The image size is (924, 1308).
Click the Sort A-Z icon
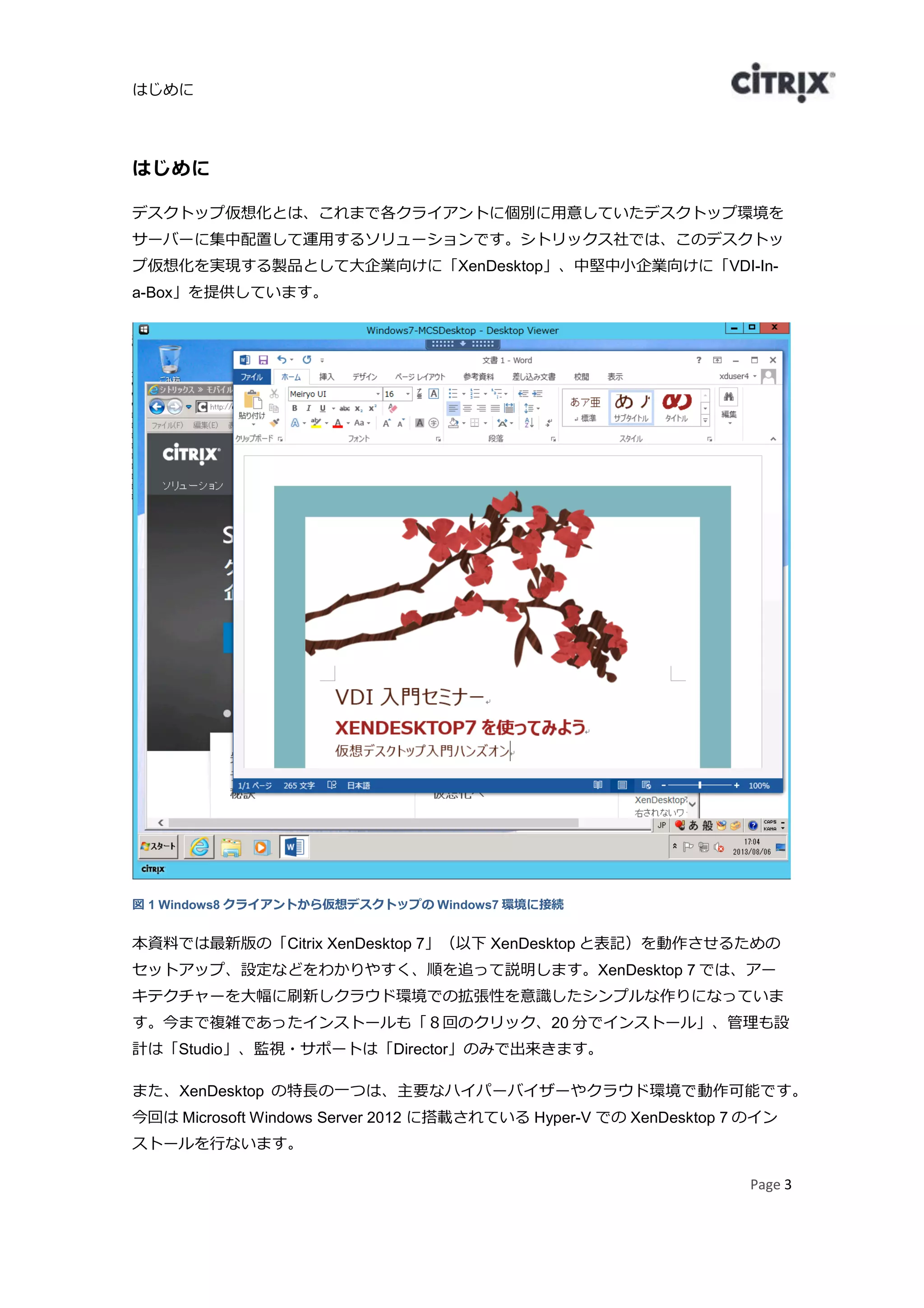(529, 423)
